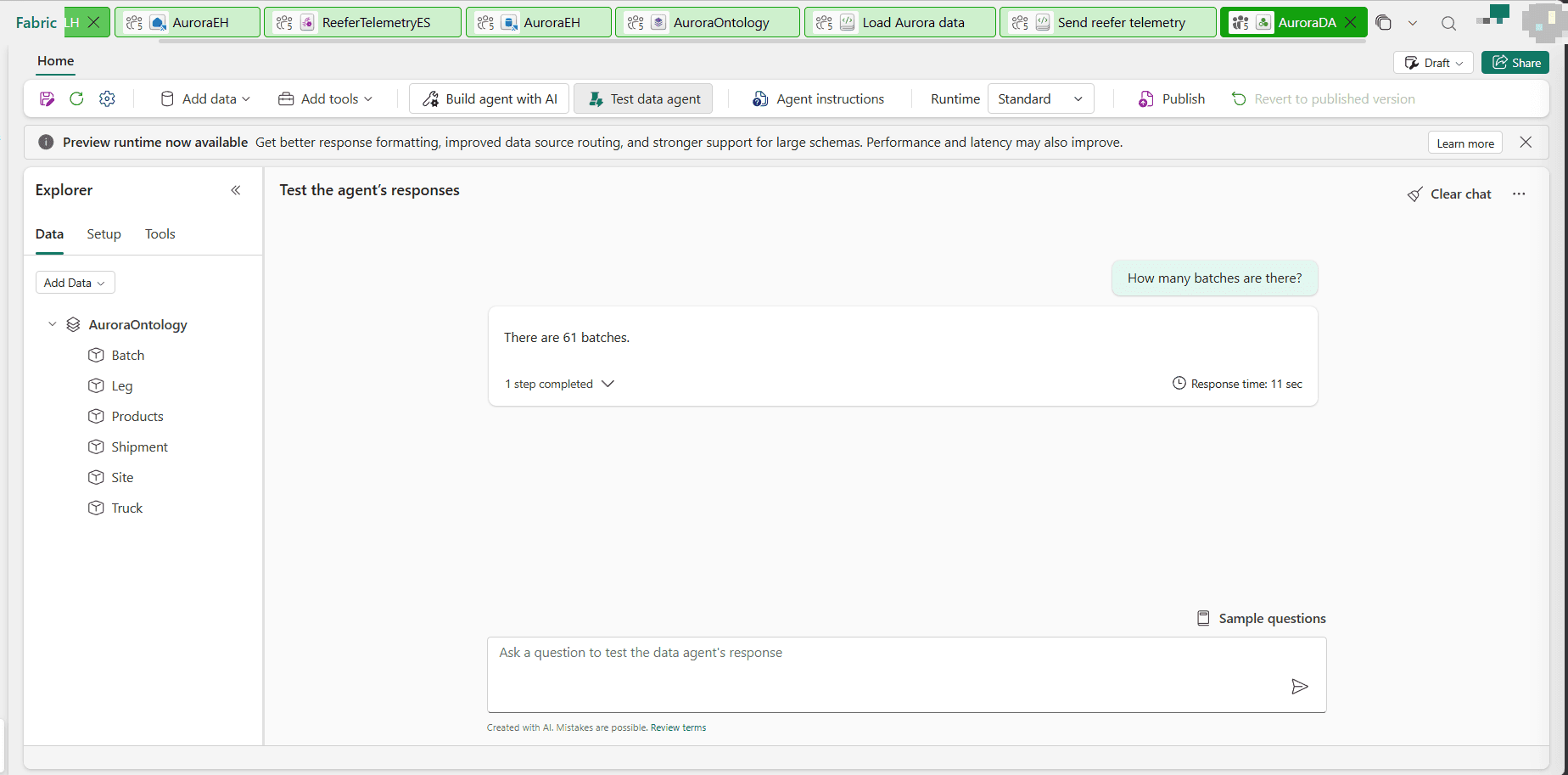Close the AuroraDA tab

[1351, 22]
